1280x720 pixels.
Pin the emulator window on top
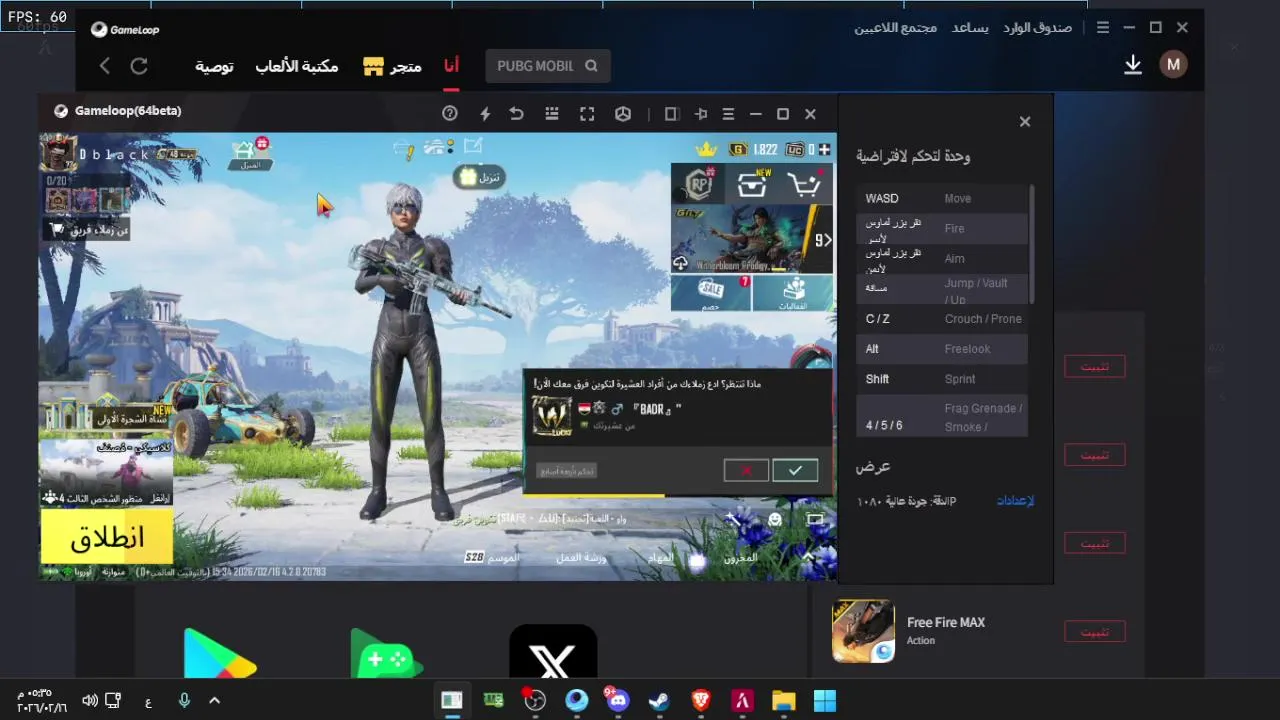click(701, 114)
